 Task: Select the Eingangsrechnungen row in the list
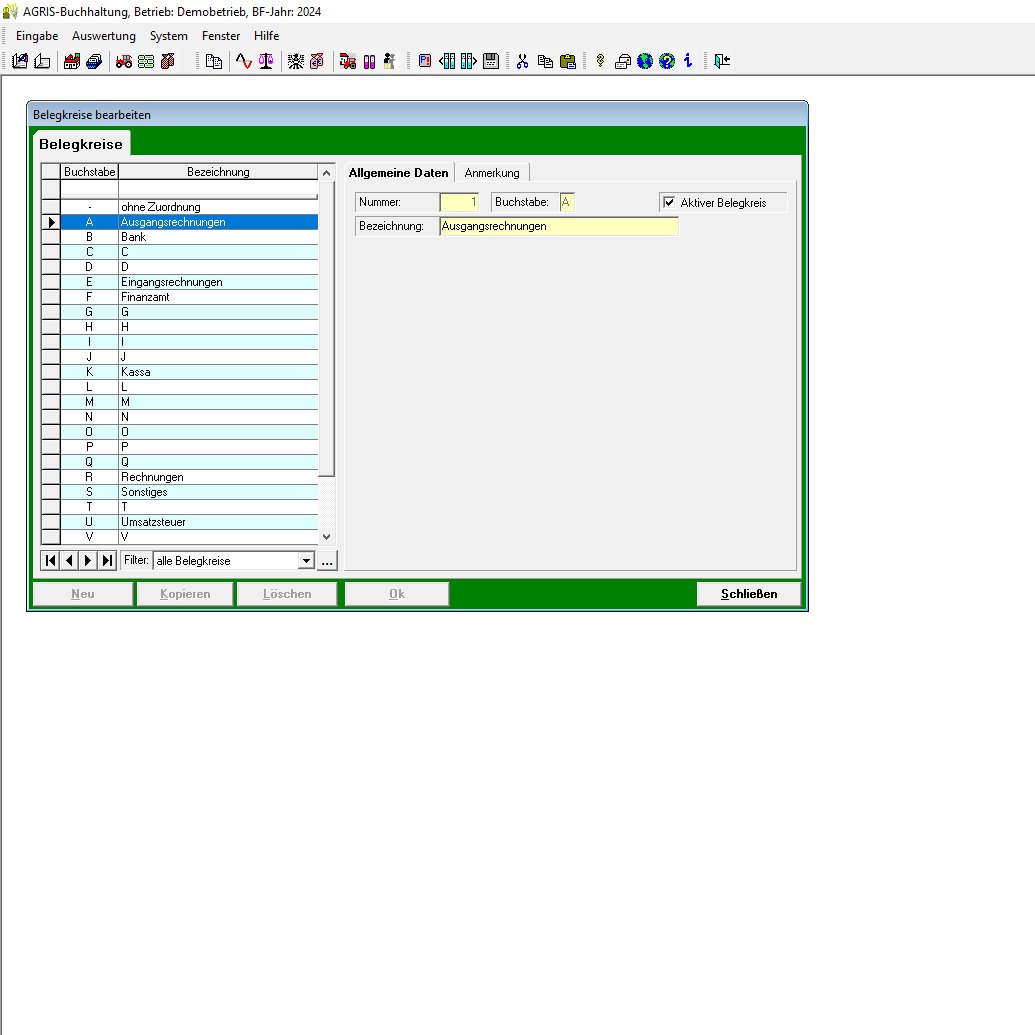[170, 282]
